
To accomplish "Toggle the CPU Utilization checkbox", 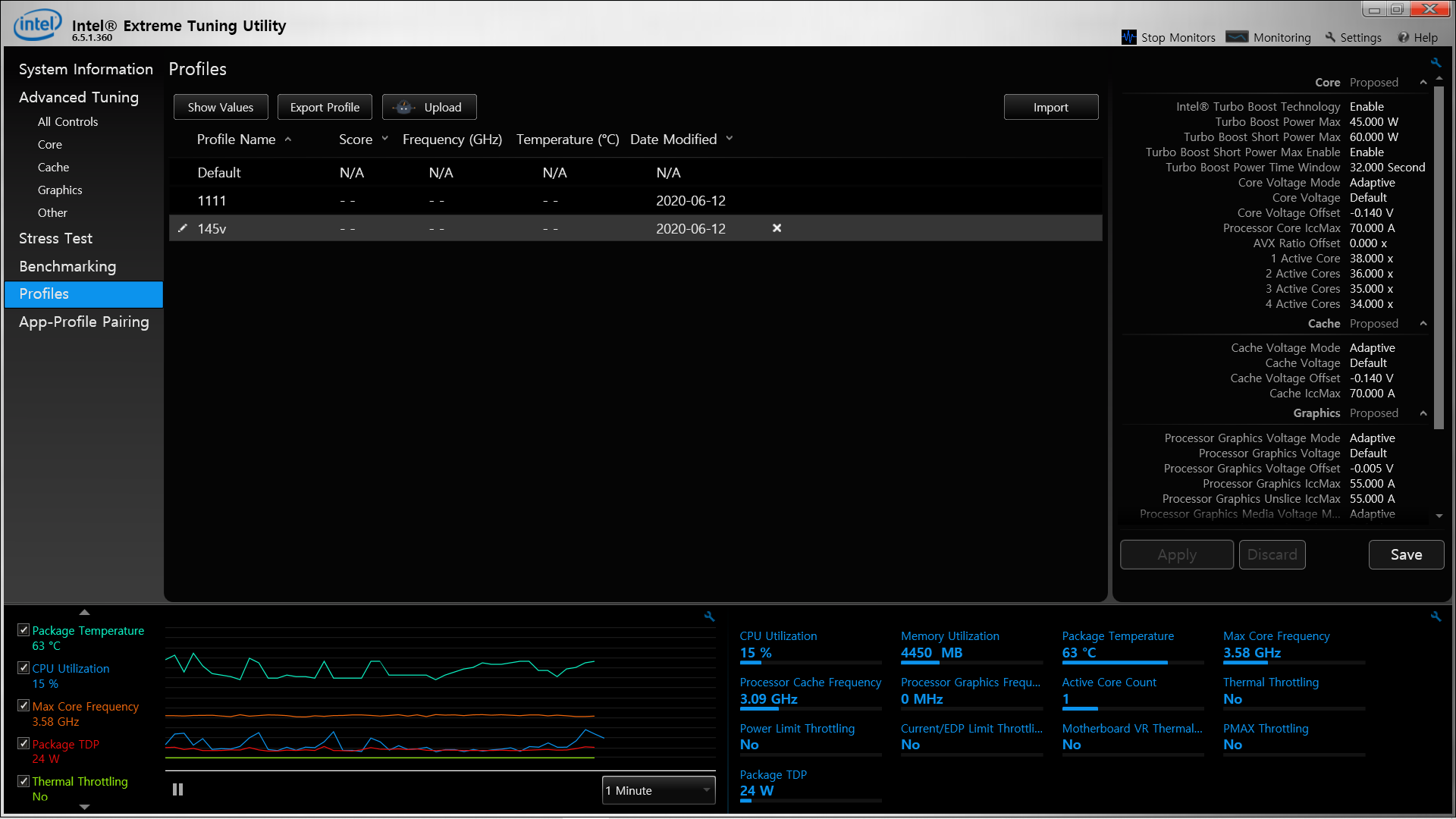I will point(24,668).
